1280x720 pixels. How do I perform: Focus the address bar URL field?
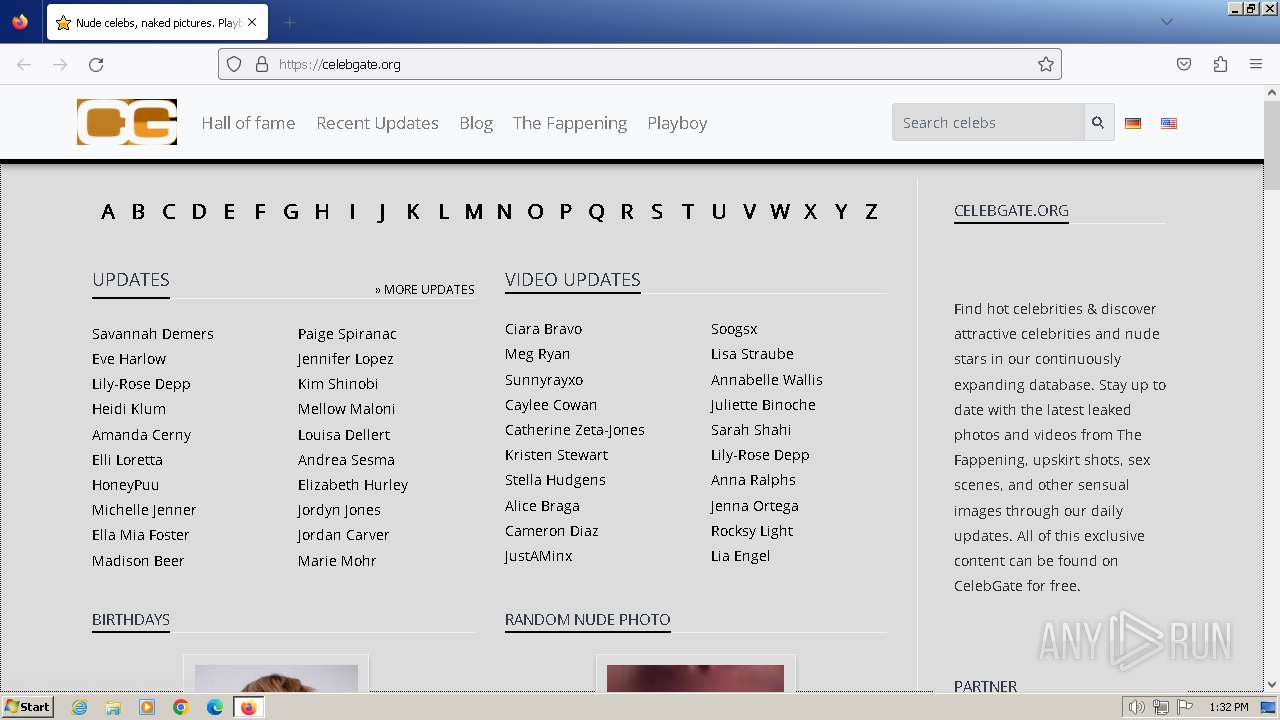[640, 64]
